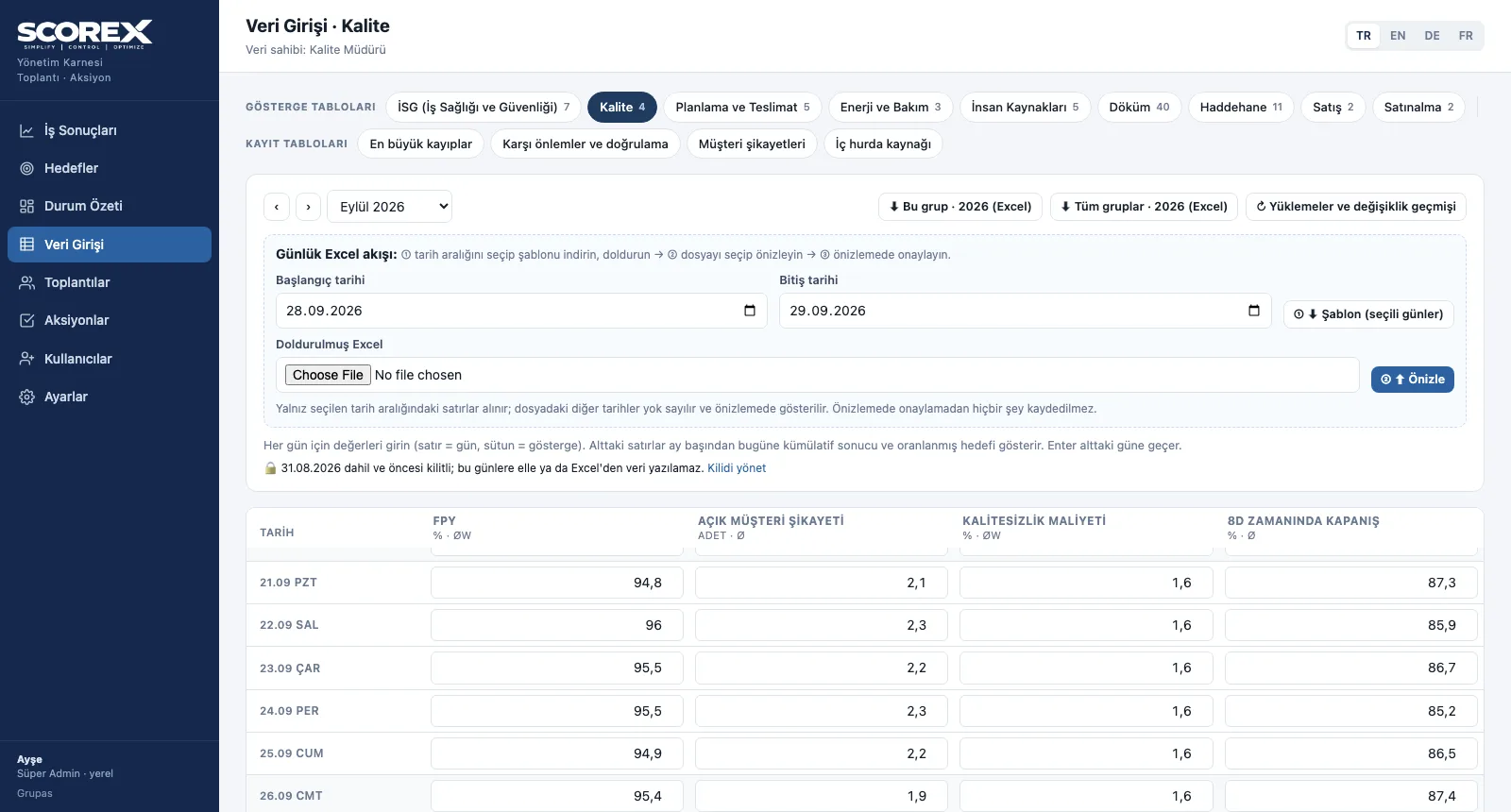Viewport: 1511px width, 812px height.
Task: Edit FPY value for 21.09 PZT
Action: pos(557,583)
